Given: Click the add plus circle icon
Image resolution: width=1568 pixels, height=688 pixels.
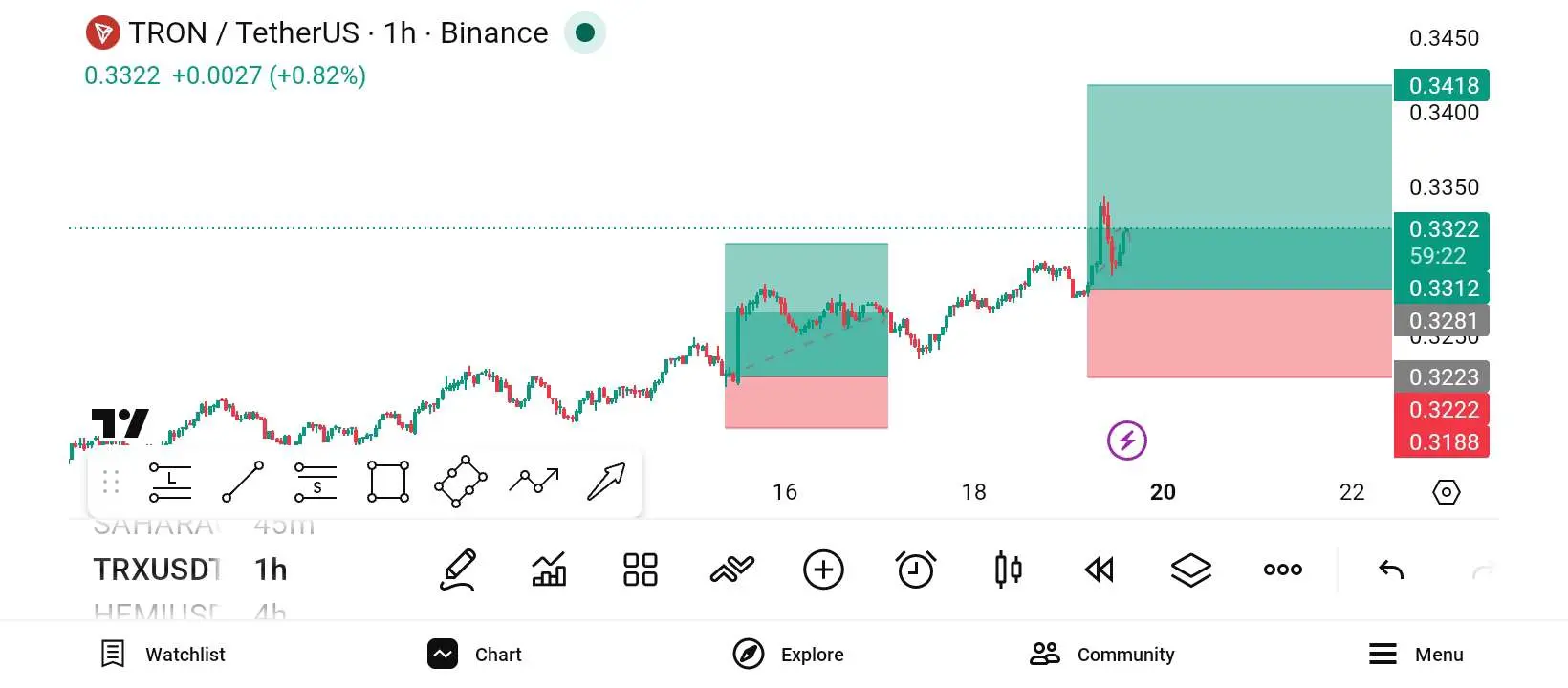Looking at the screenshot, I should (x=823, y=570).
